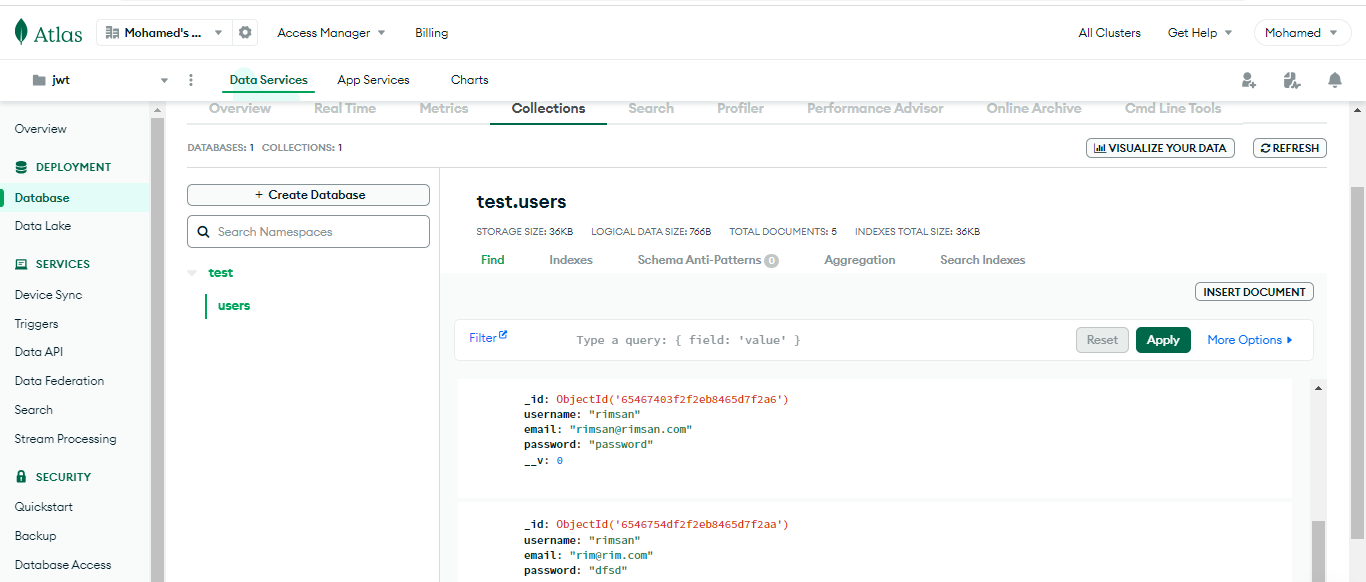Image resolution: width=1366 pixels, height=582 pixels.
Task: Expand More Options in query bar
Action: click(1250, 340)
